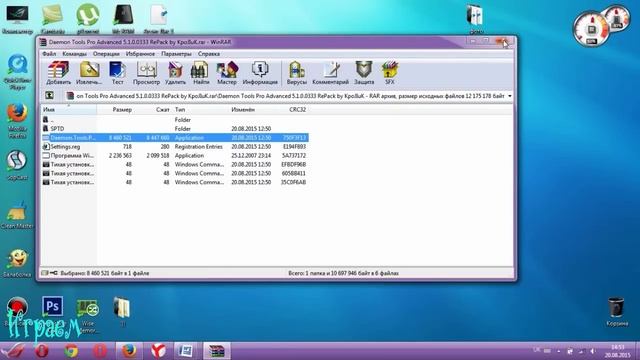
Task: Select the Daemon.Tools.P... application row
Action: [x=175, y=138]
